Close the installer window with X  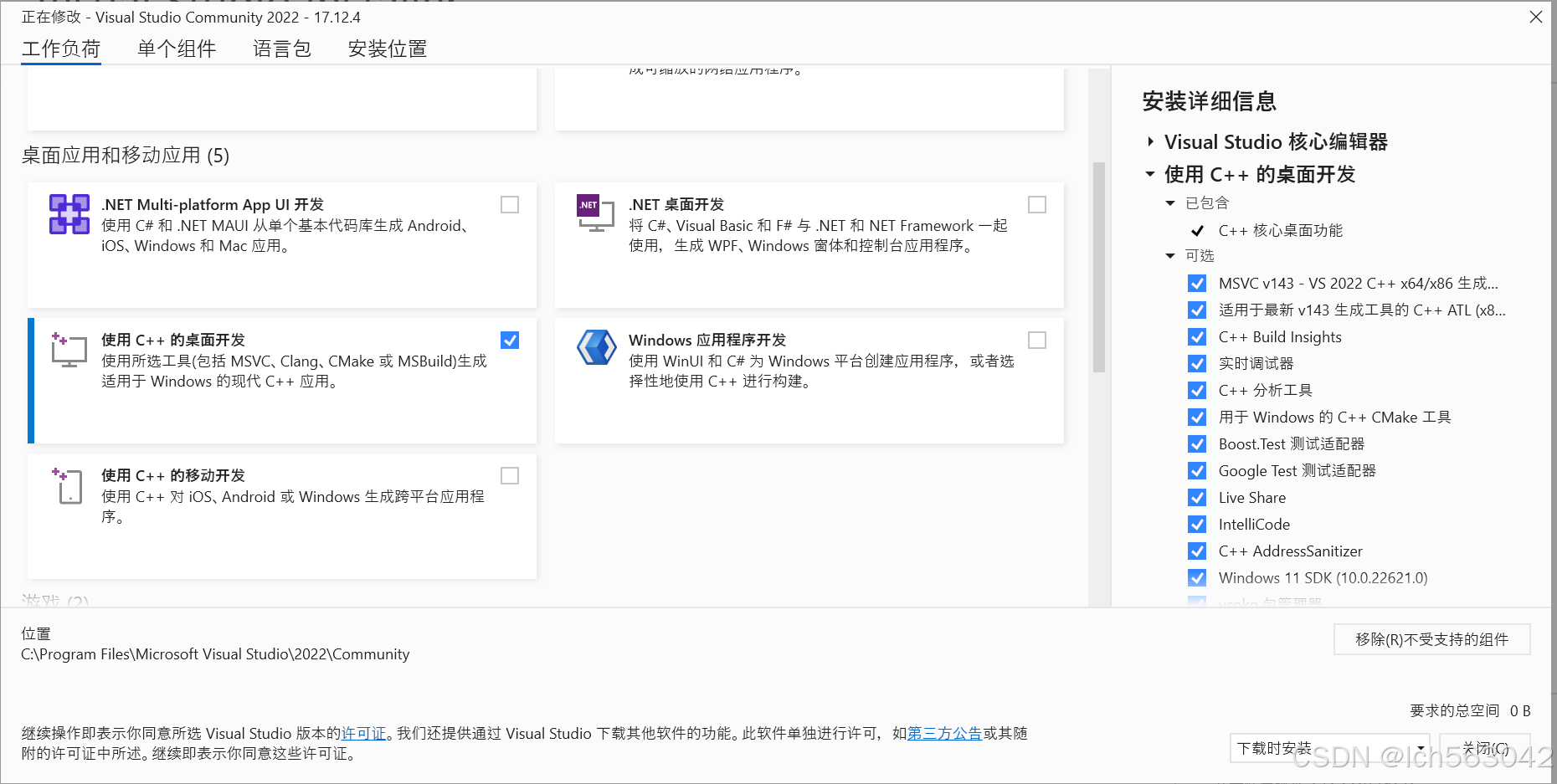[x=1535, y=17]
